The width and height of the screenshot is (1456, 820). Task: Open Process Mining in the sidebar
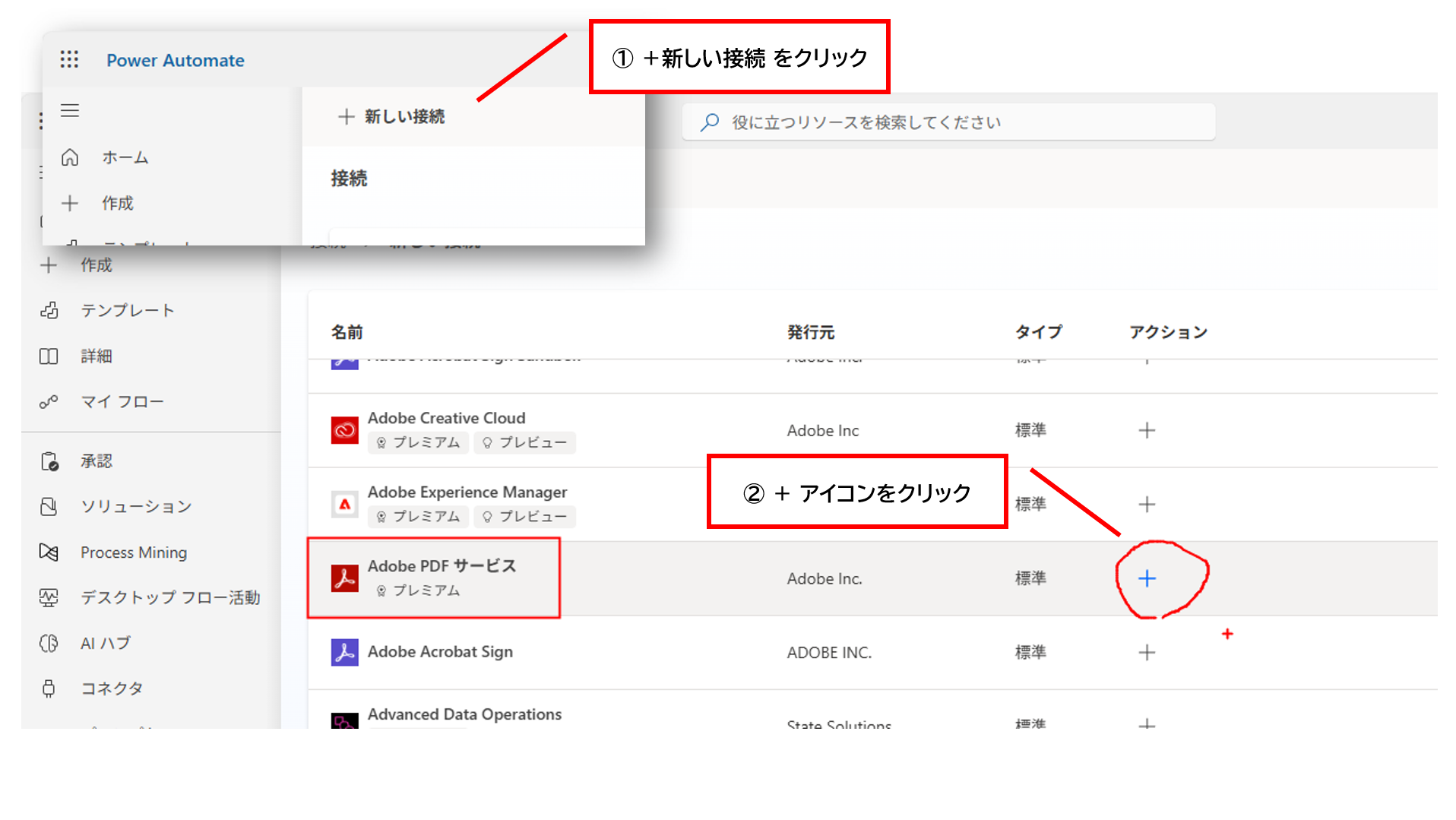(134, 552)
